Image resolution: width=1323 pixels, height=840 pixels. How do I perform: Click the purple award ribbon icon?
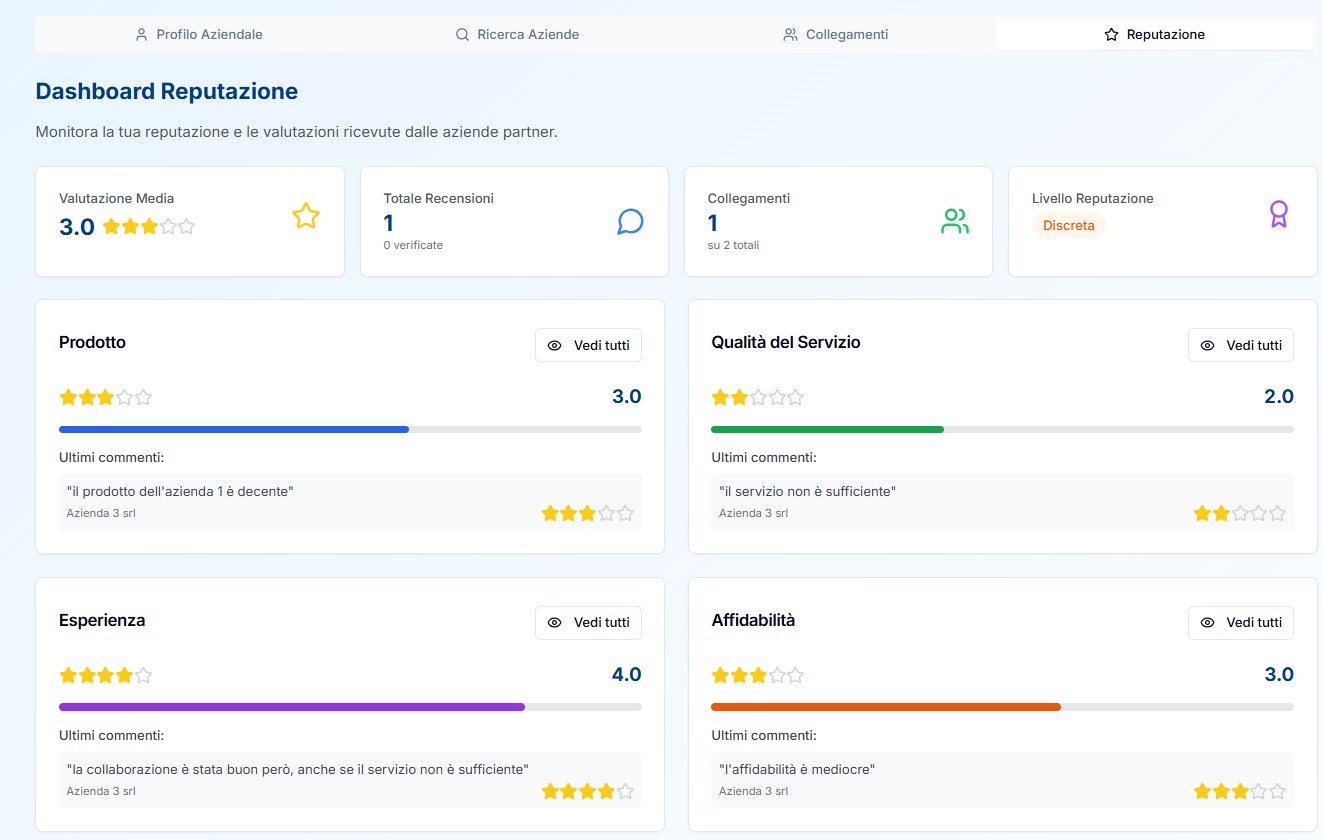coord(1278,214)
